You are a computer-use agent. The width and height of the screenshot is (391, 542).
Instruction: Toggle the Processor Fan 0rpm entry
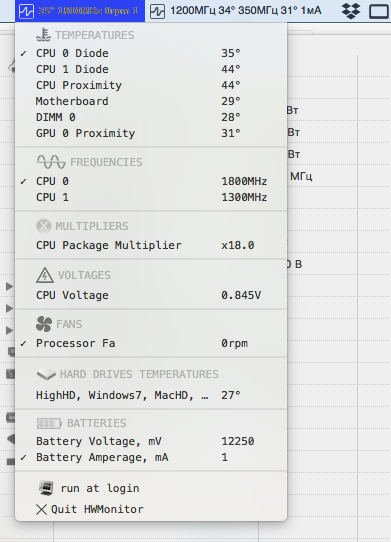pos(151,343)
